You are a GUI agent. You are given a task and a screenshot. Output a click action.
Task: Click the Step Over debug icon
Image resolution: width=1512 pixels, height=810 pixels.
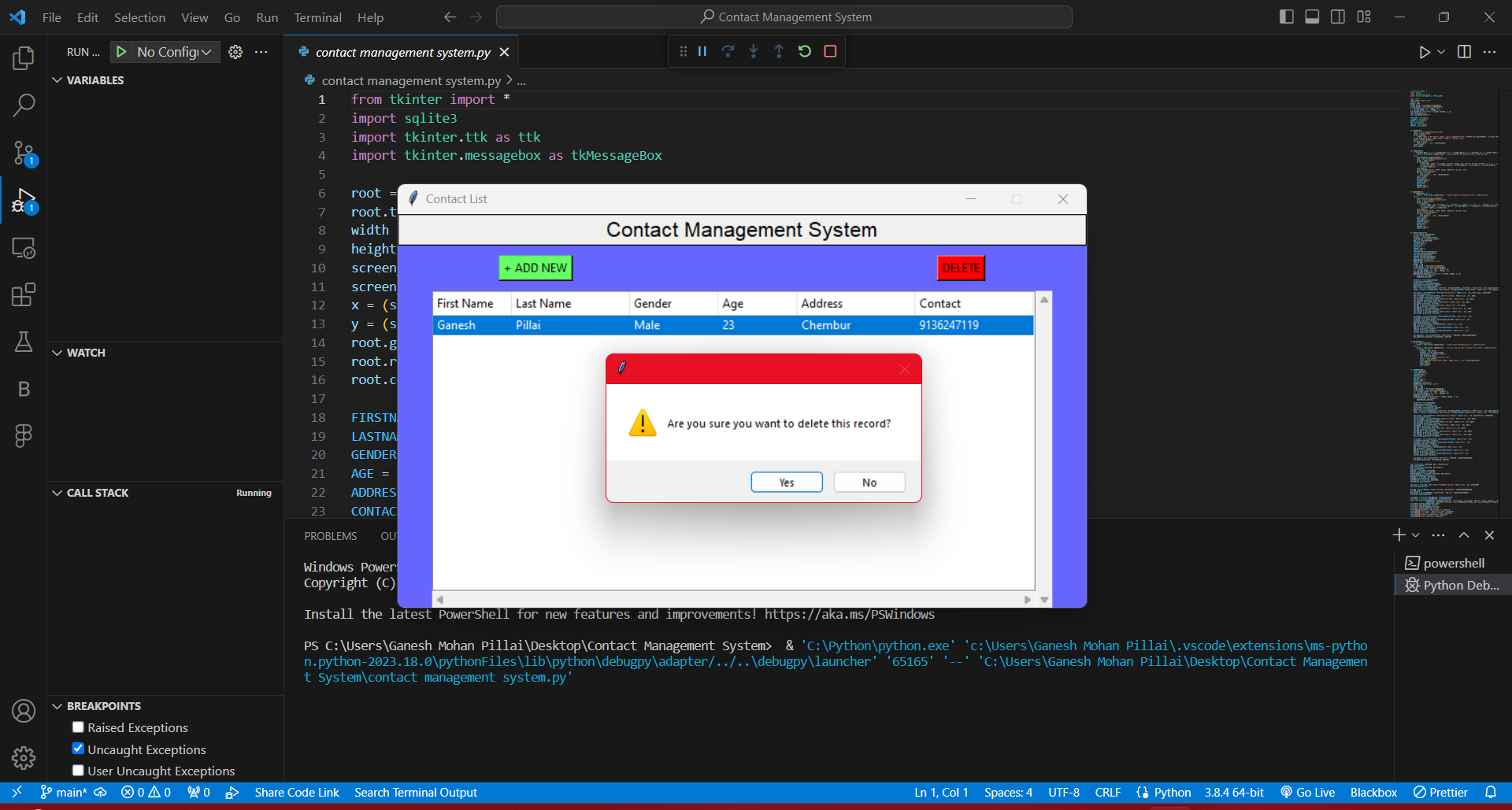[728, 50]
